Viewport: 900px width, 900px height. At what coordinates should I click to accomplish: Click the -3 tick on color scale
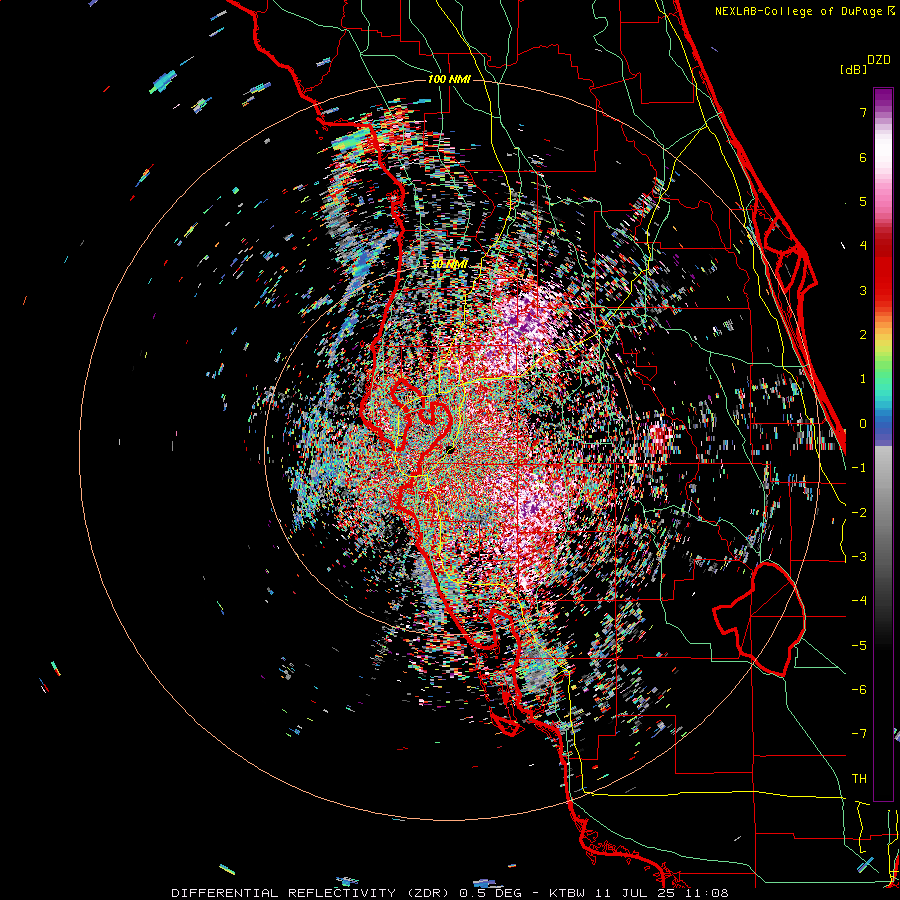pos(859,557)
